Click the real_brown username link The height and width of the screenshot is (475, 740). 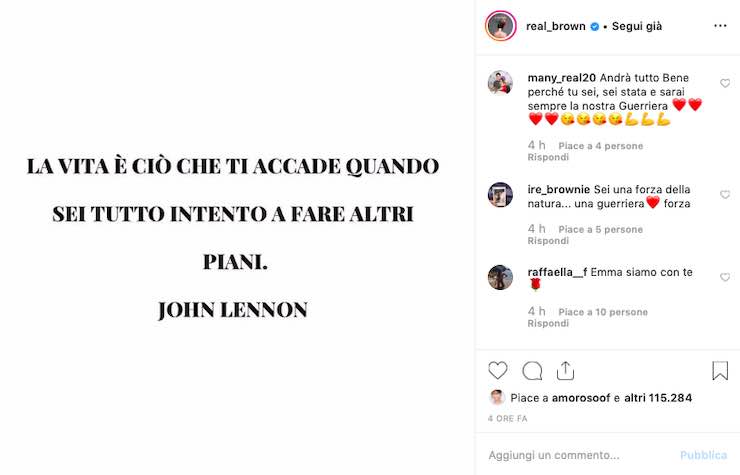tap(556, 26)
